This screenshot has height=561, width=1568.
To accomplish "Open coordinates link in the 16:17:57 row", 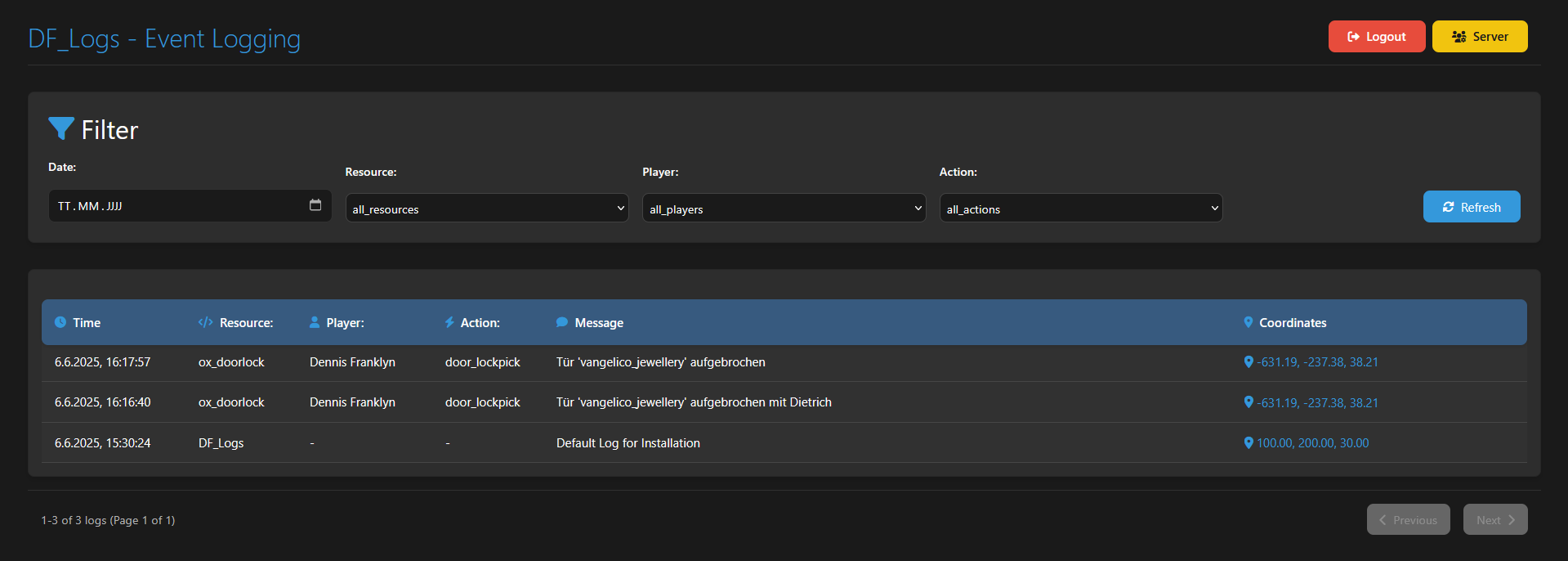I will pyautogui.click(x=1317, y=362).
